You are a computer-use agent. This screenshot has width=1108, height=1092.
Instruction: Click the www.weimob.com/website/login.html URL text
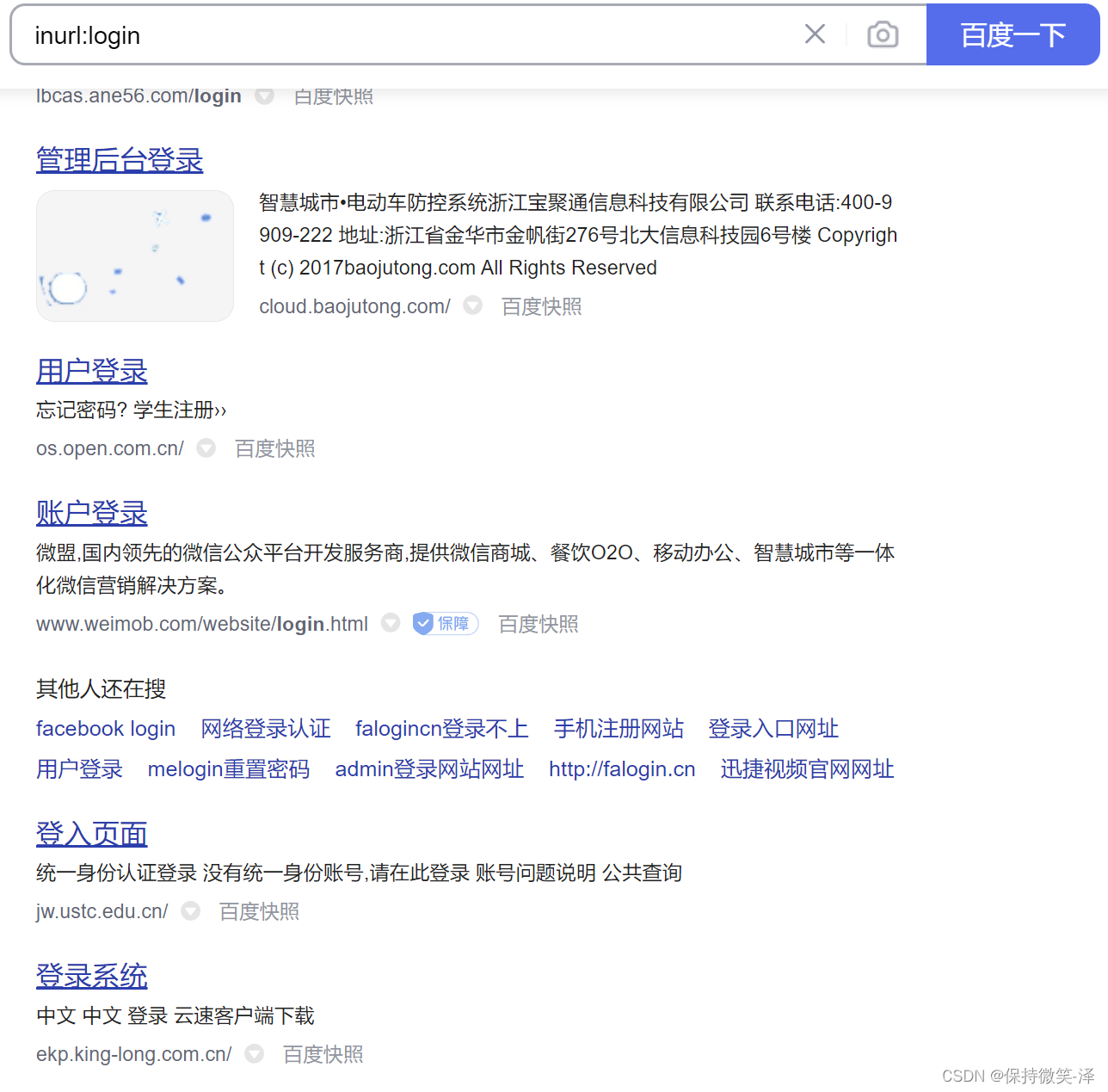coord(202,624)
